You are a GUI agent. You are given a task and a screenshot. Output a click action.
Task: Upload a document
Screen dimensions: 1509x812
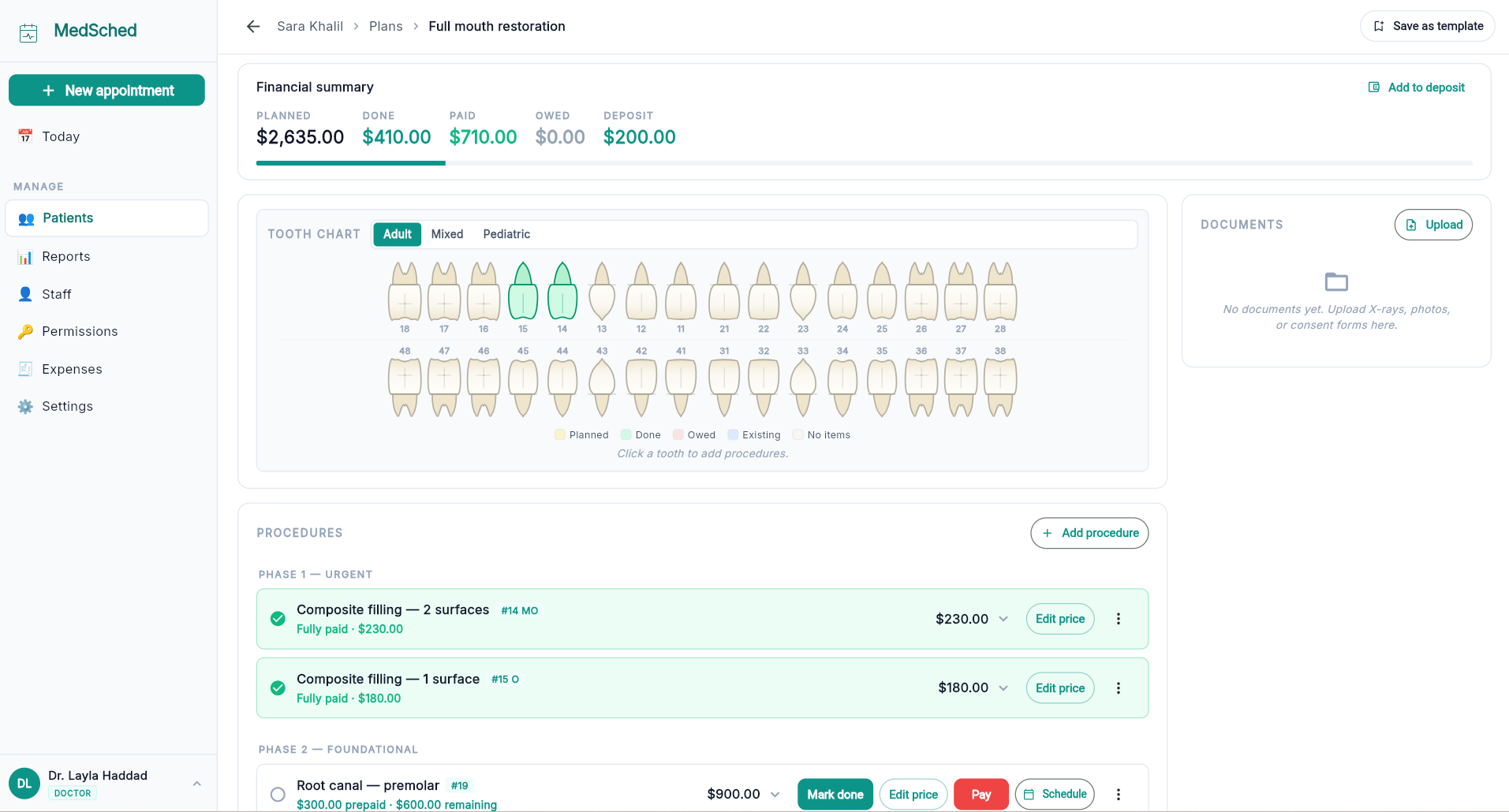click(1433, 225)
